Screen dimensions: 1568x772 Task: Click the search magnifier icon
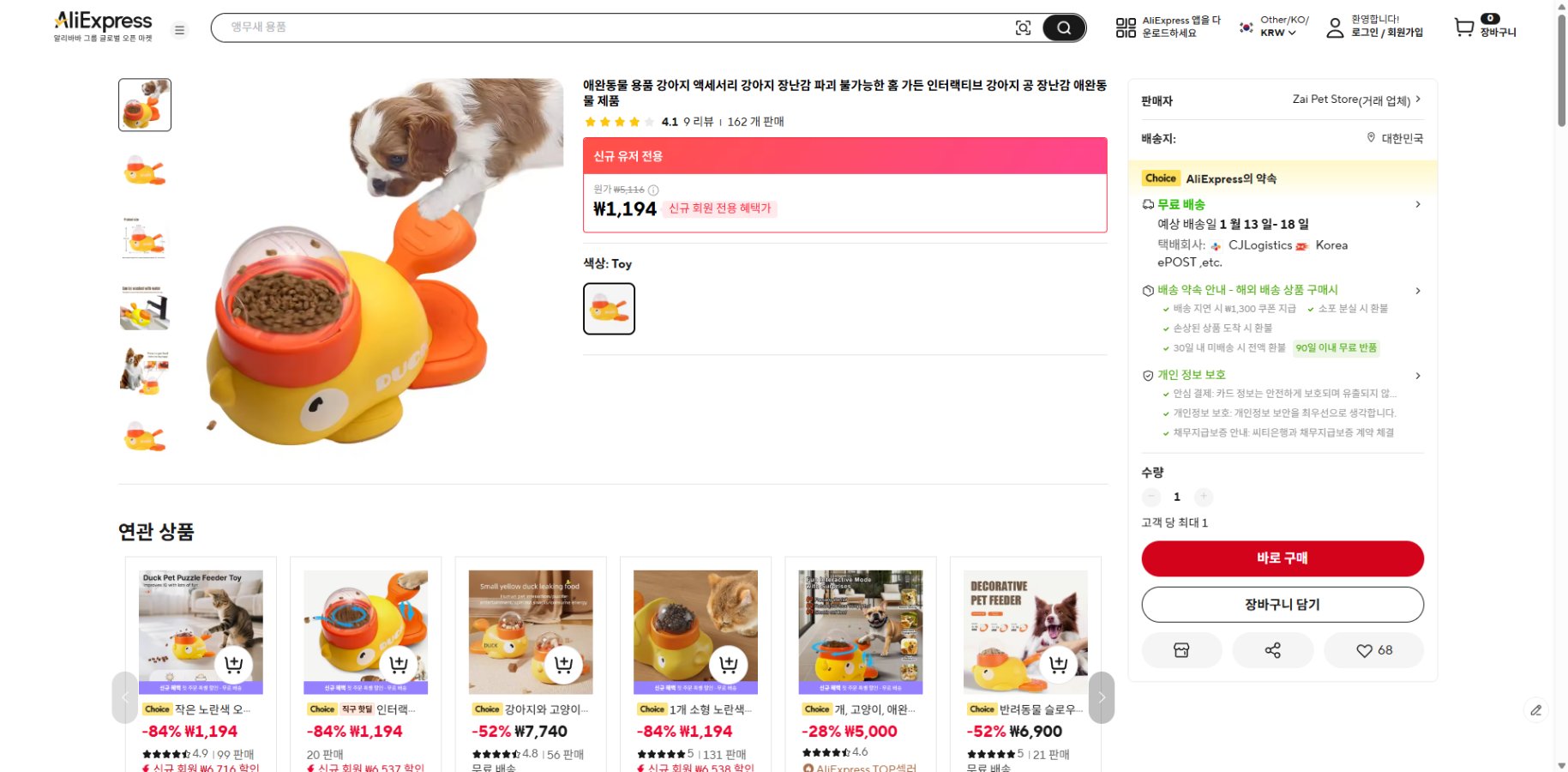[x=1064, y=27]
